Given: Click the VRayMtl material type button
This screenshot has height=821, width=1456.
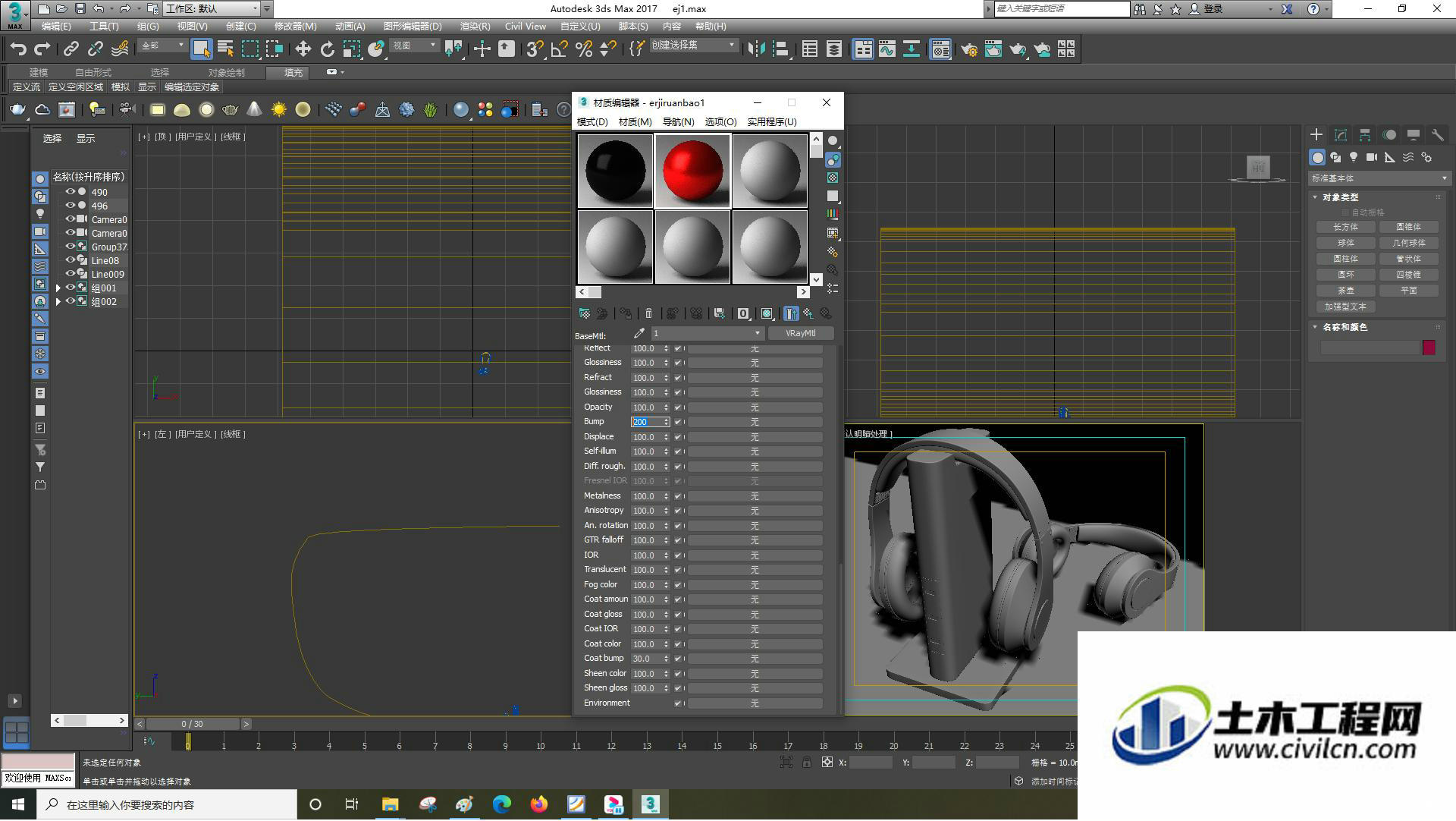Looking at the screenshot, I should coord(800,333).
